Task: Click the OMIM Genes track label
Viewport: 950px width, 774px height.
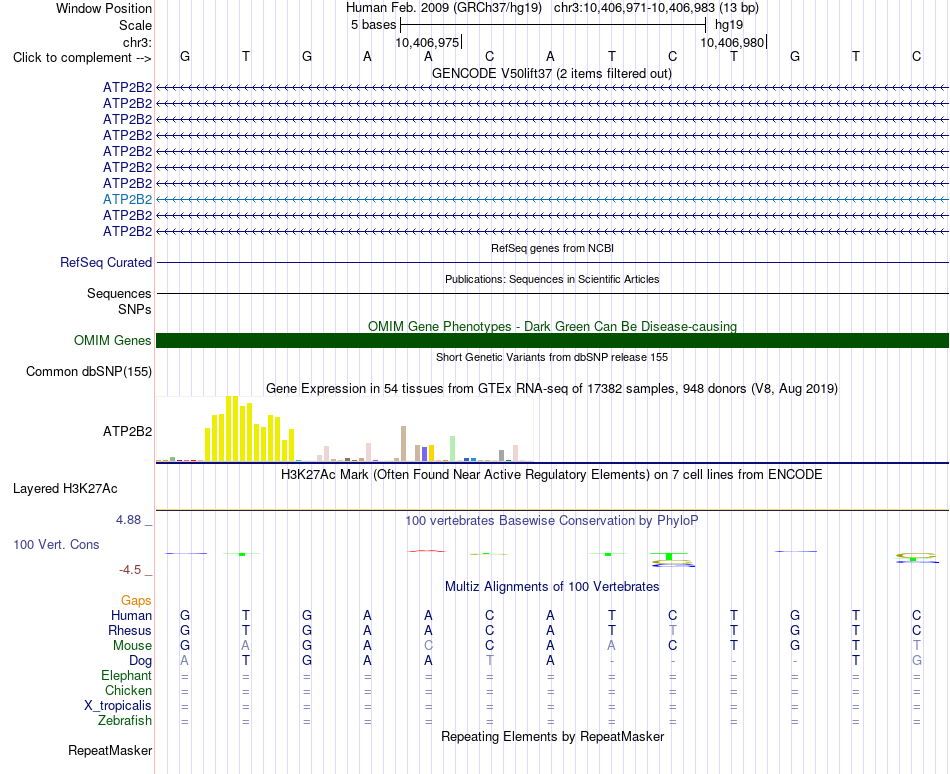Action: [x=113, y=340]
